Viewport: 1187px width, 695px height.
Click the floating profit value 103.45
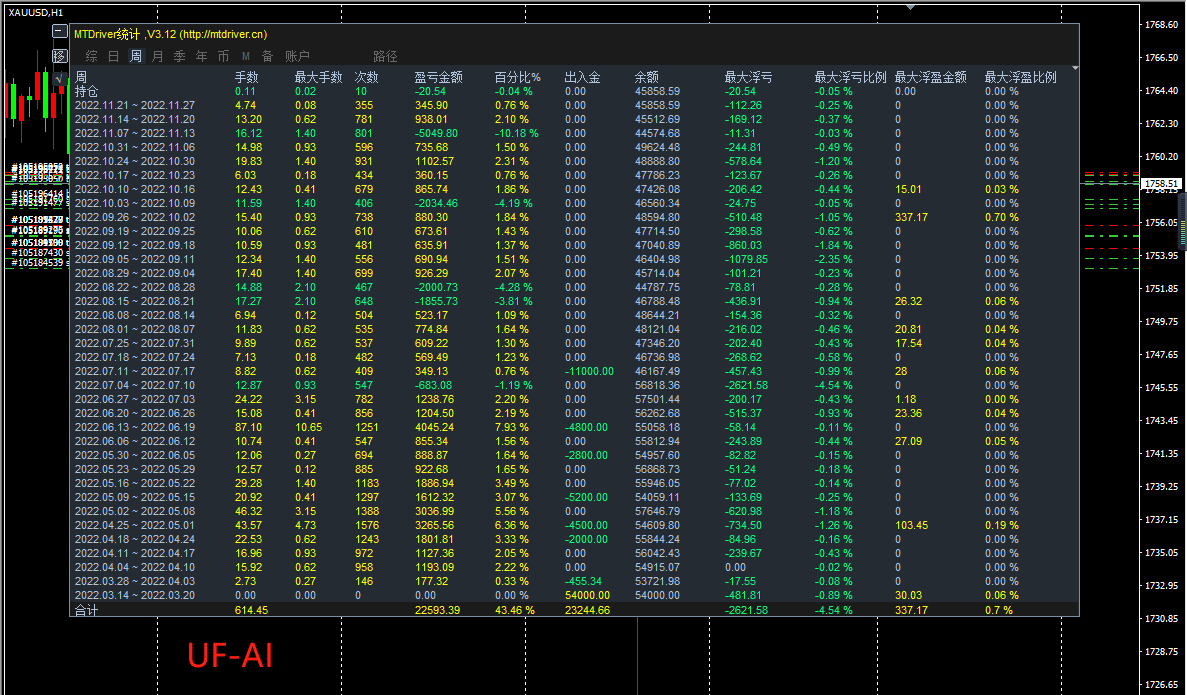click(911, 525)
